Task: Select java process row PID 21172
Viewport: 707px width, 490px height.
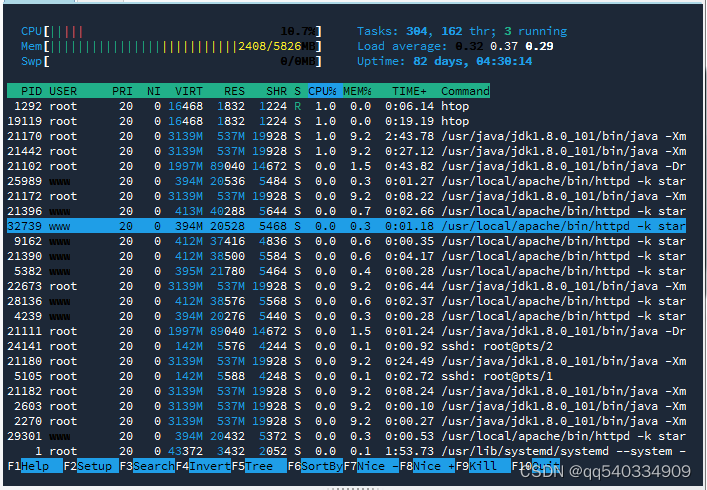Action: [x=346, y=196]
